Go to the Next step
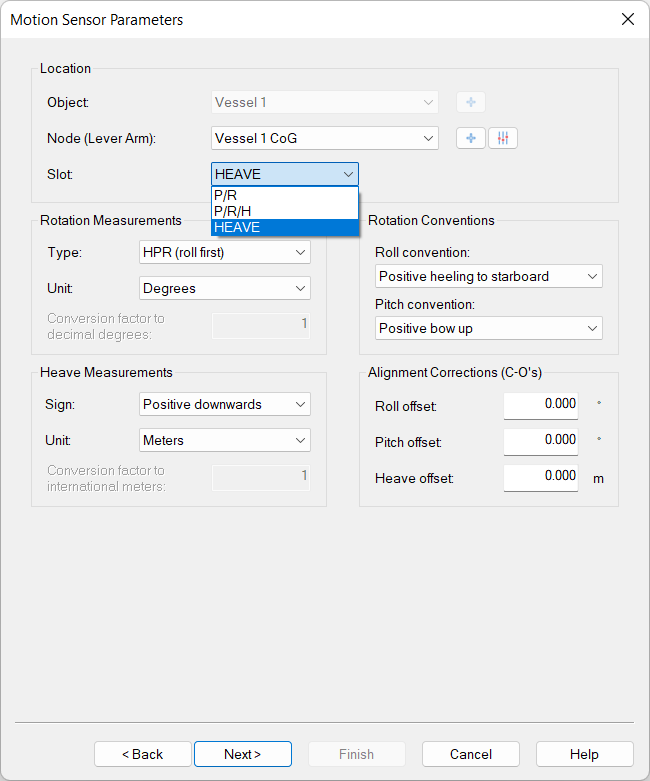Viewport: 650px width, 781px height. click(x=243, y=754)
